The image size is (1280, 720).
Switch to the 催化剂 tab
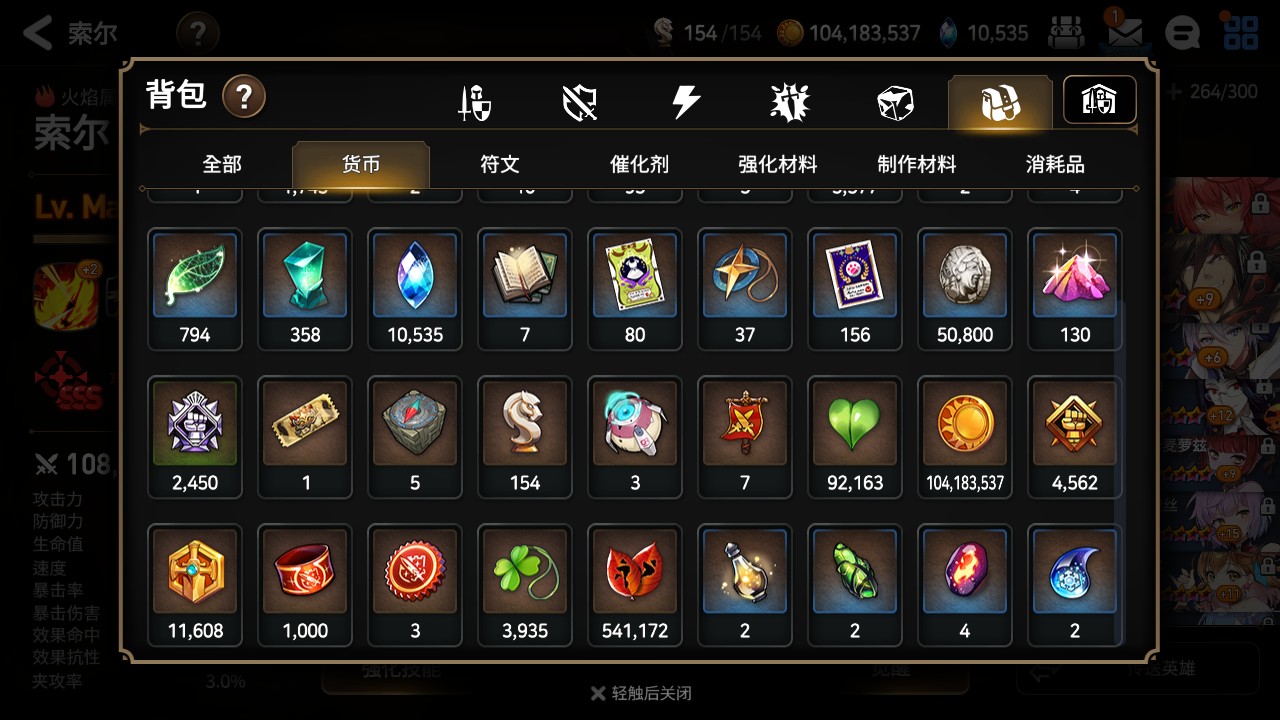click(639, 164)
